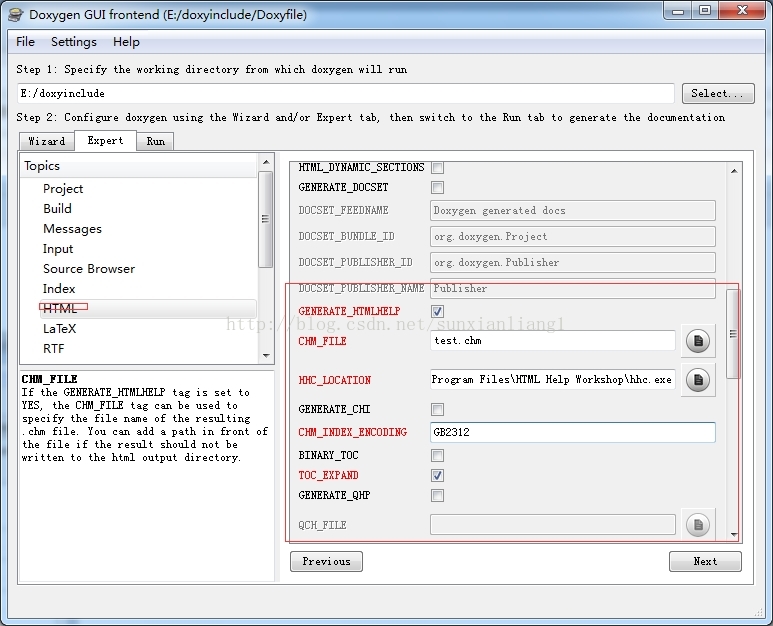This screenshot has width=773, height=626.
Task: Open the LaTeX topic
Action: (60, 329)
